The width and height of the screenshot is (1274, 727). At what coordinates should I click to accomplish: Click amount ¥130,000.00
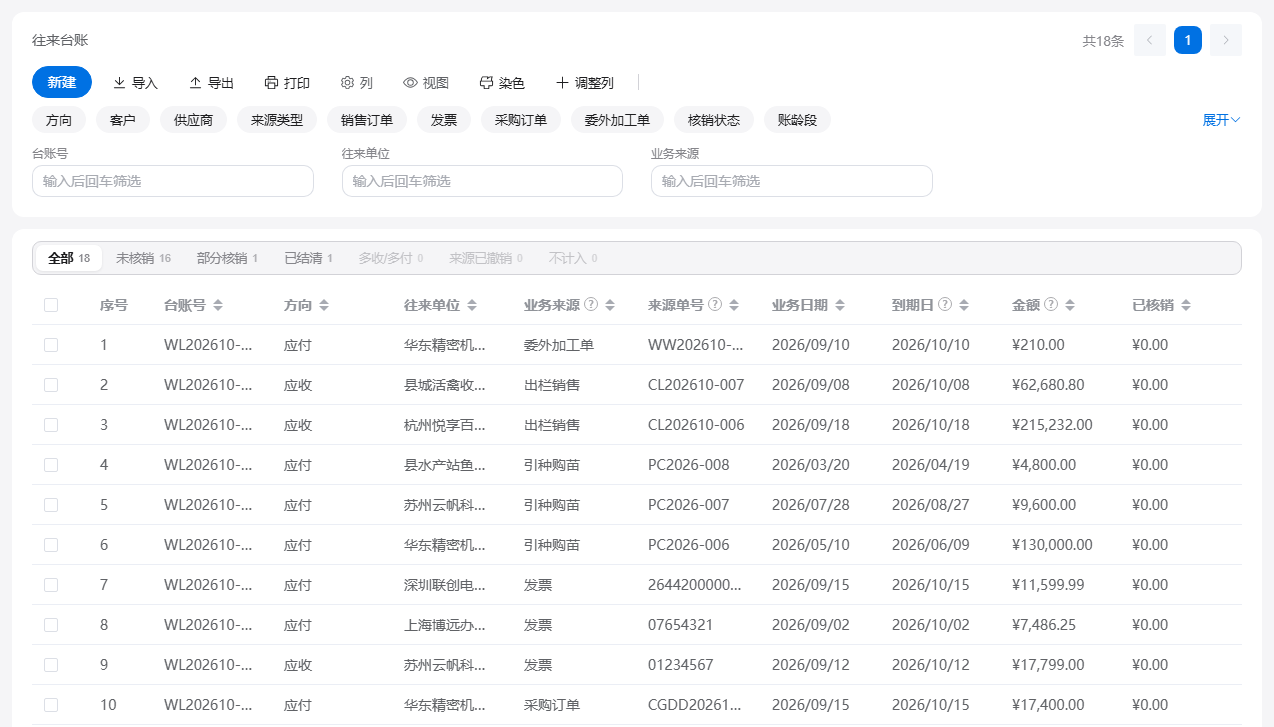pos(1052,545)
